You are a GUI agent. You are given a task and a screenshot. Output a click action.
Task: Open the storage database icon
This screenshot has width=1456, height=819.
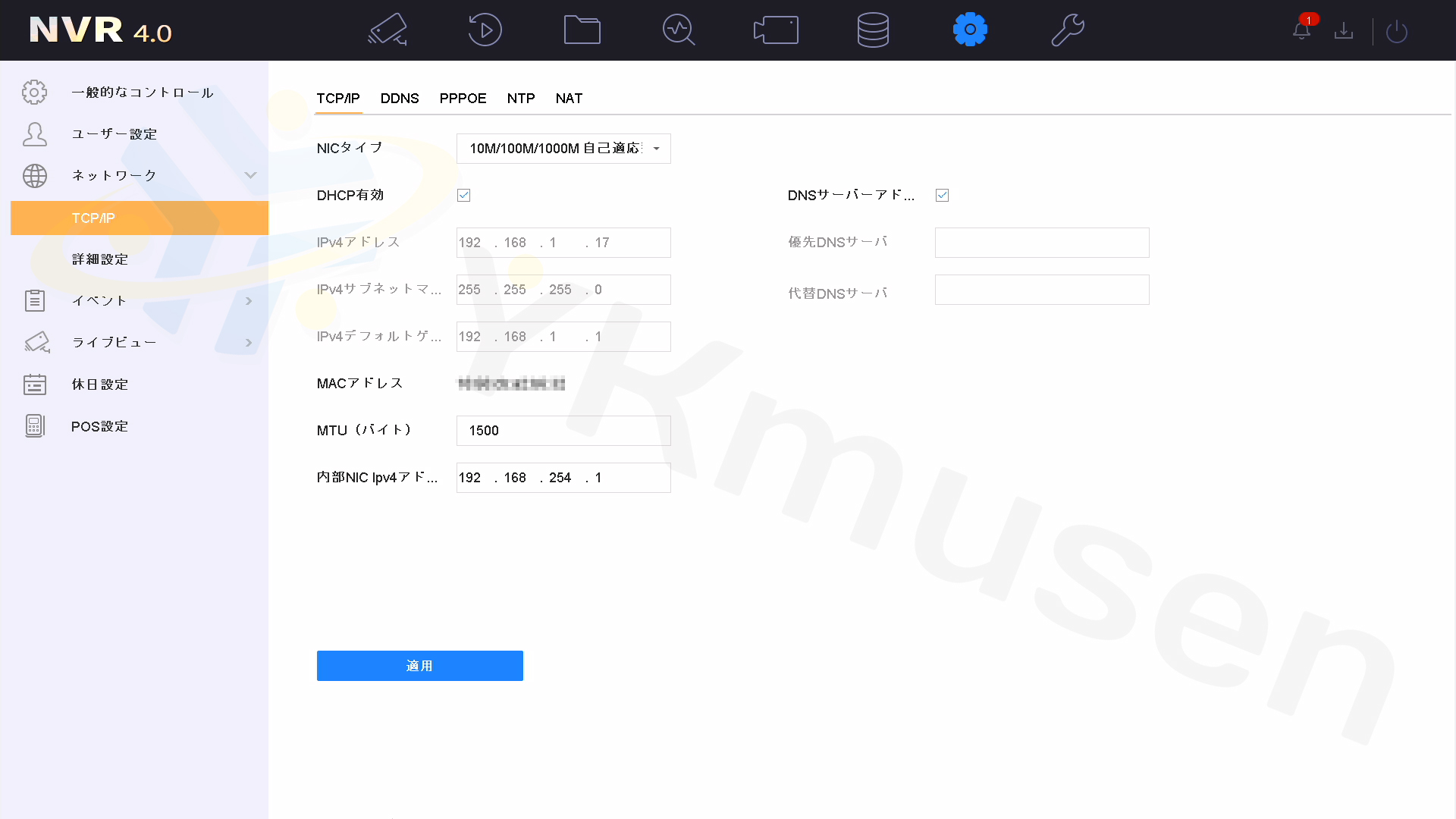(873, 30)
